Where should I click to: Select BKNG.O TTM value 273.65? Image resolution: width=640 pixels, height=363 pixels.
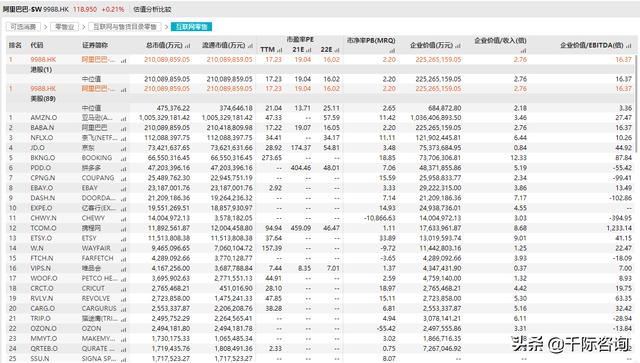[272, 158]
